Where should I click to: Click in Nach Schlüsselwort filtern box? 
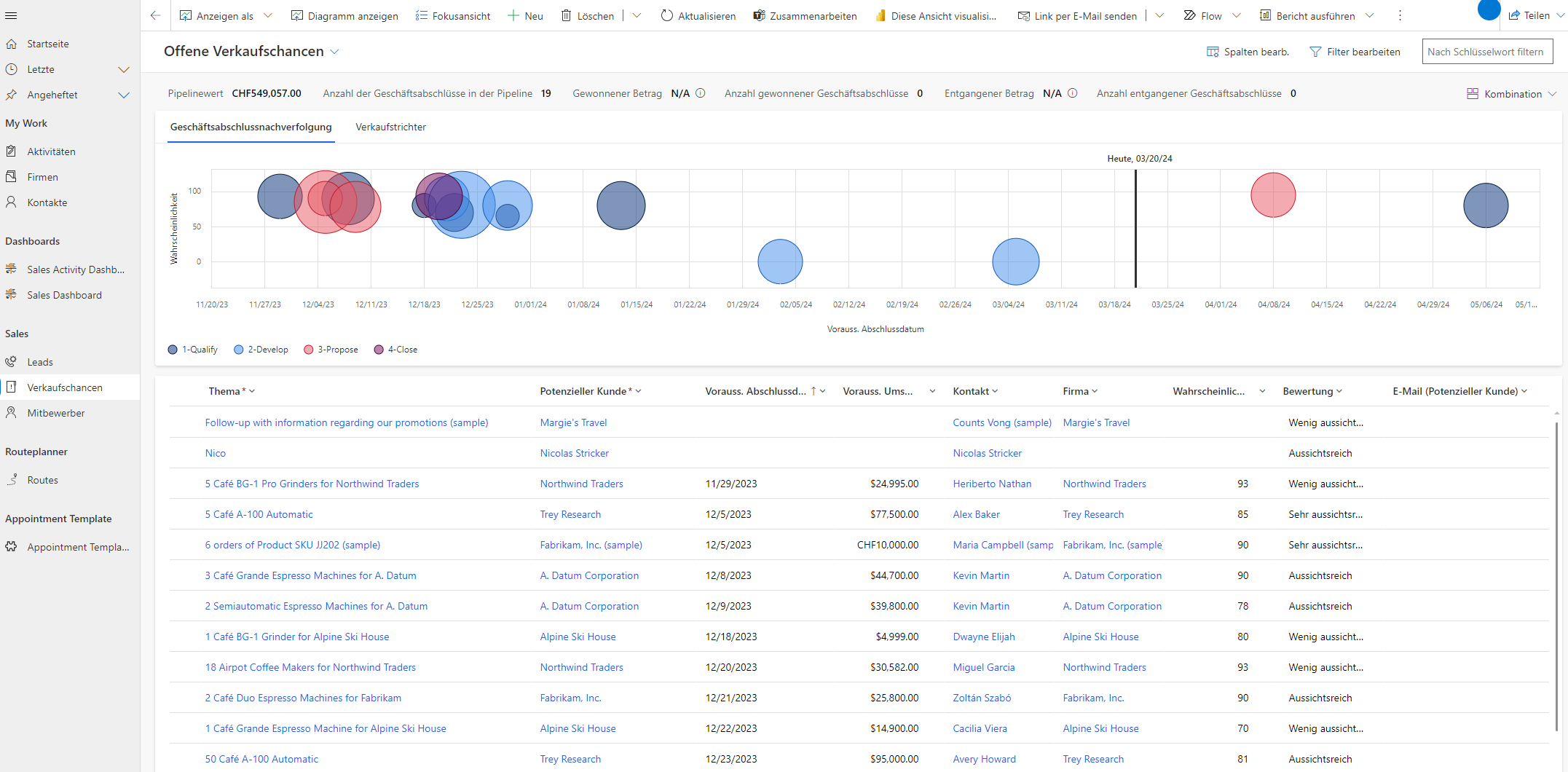1487,52
